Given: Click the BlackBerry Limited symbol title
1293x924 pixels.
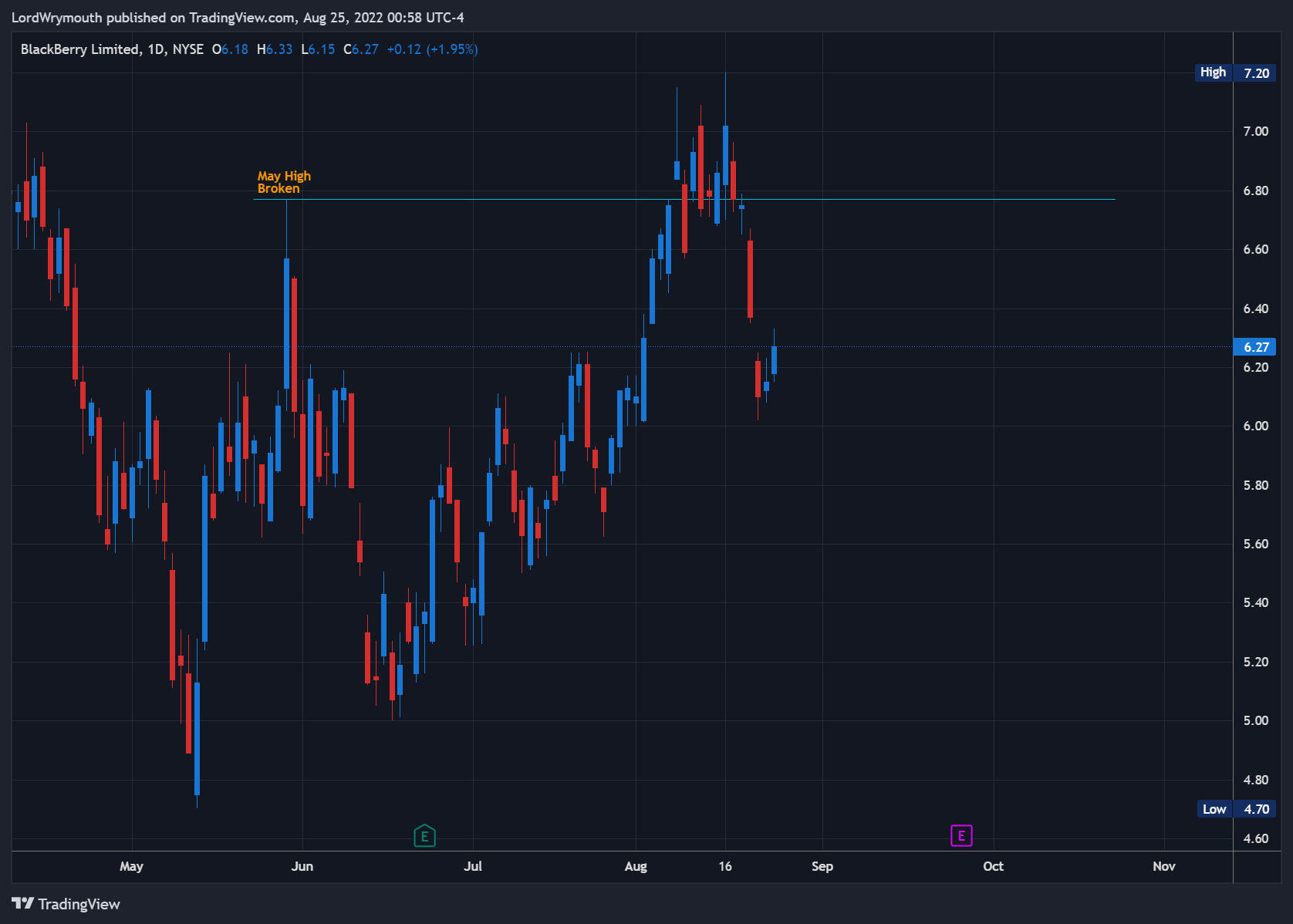Looking at the screenshot, I should point(79,49).
